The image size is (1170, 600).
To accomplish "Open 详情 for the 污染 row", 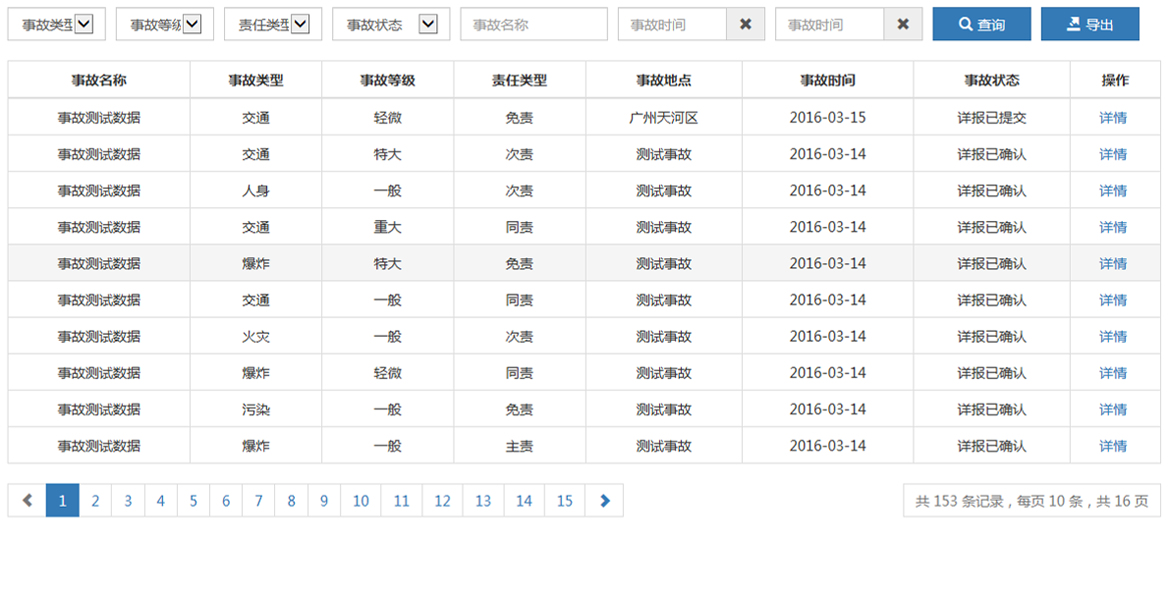I will pyautogui.click(x=1113, y=410).
